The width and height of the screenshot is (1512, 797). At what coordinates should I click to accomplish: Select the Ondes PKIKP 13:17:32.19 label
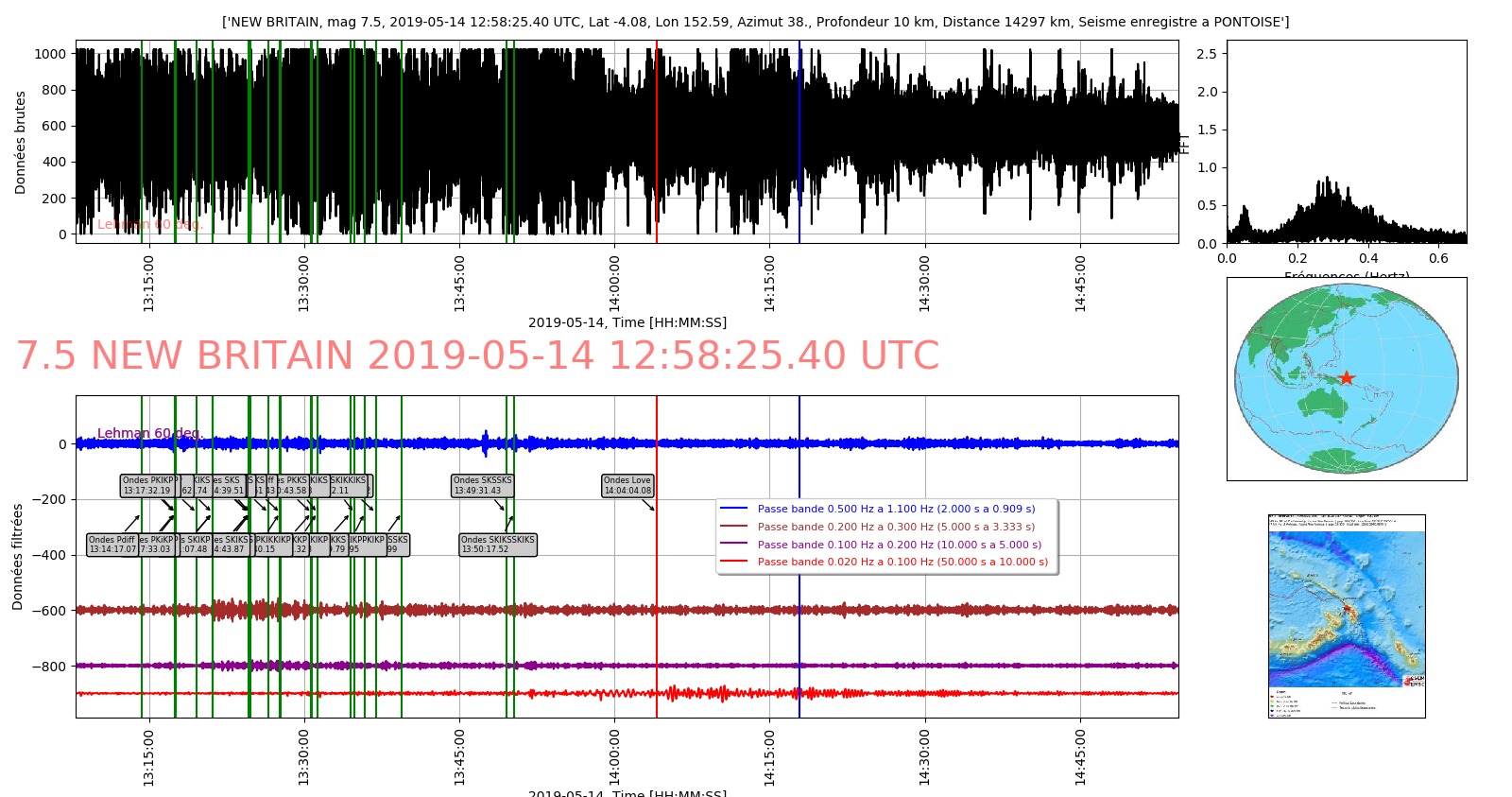pyautogui.click(x=148, y=485)
